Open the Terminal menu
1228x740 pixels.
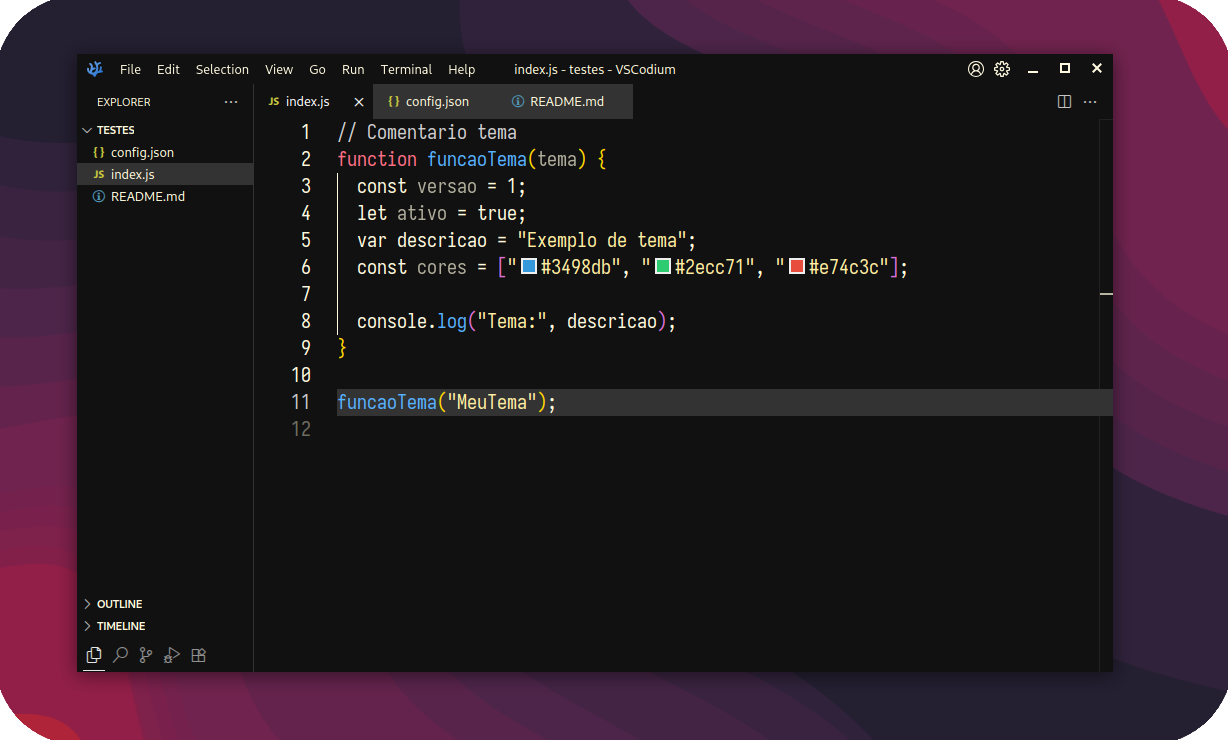406,69
